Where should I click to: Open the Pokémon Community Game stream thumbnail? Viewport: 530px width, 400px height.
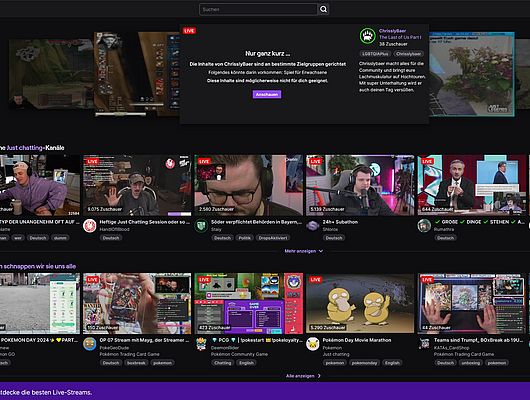coord(248,303)
